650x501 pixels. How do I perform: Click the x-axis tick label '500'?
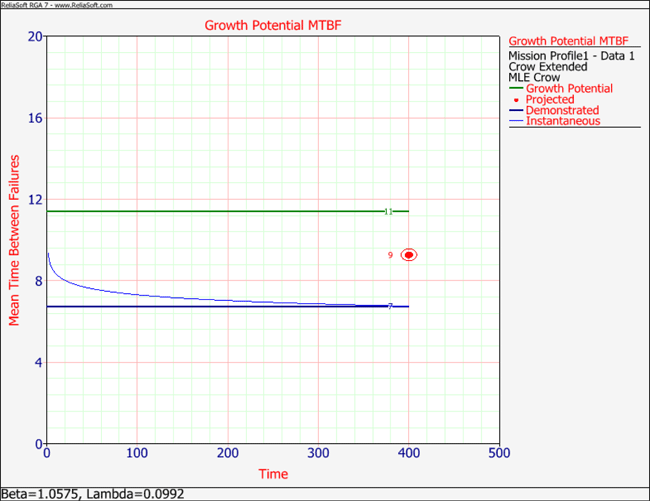click(499, 453)
